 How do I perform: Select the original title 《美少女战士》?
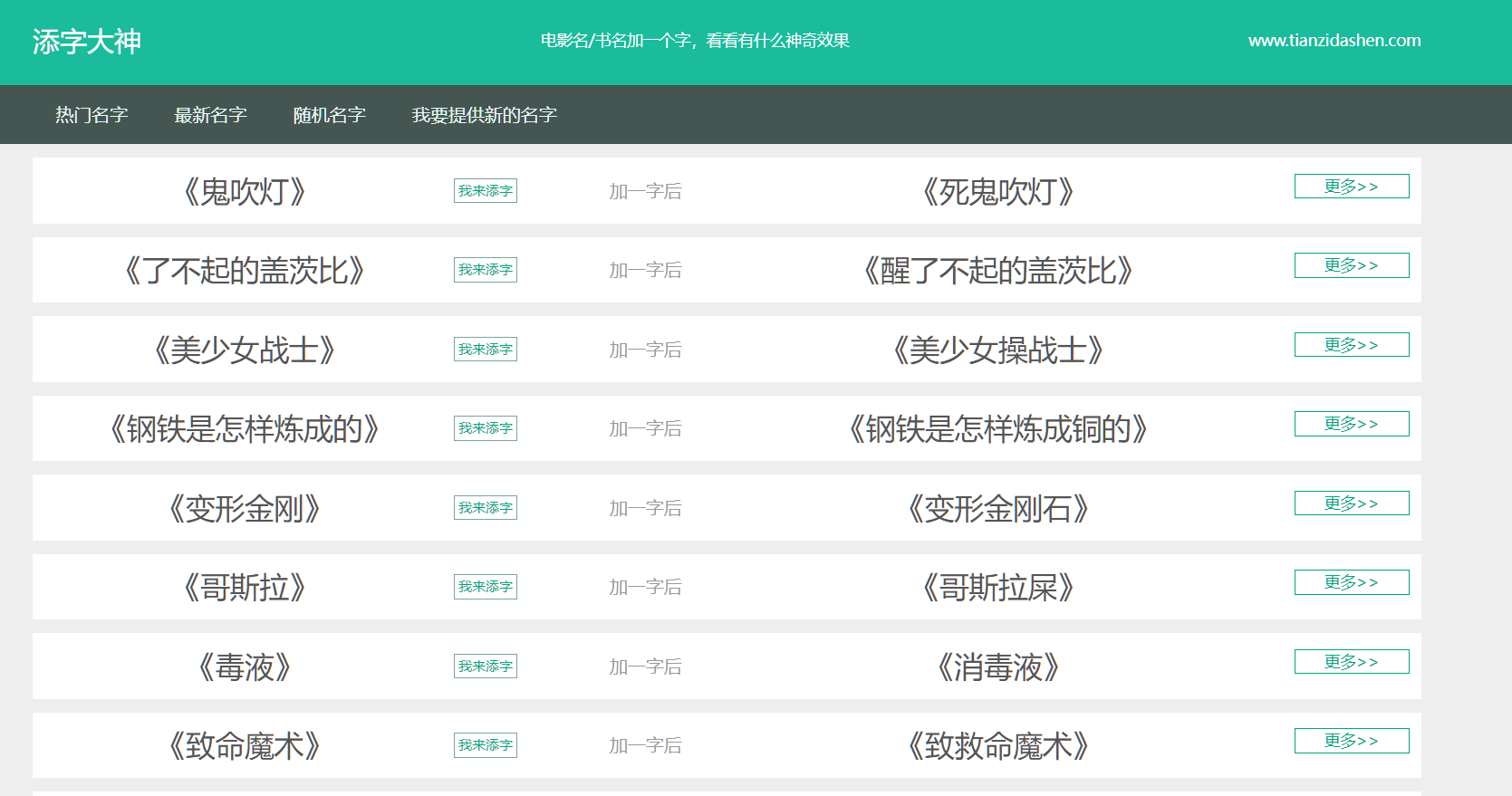point(245,350)
